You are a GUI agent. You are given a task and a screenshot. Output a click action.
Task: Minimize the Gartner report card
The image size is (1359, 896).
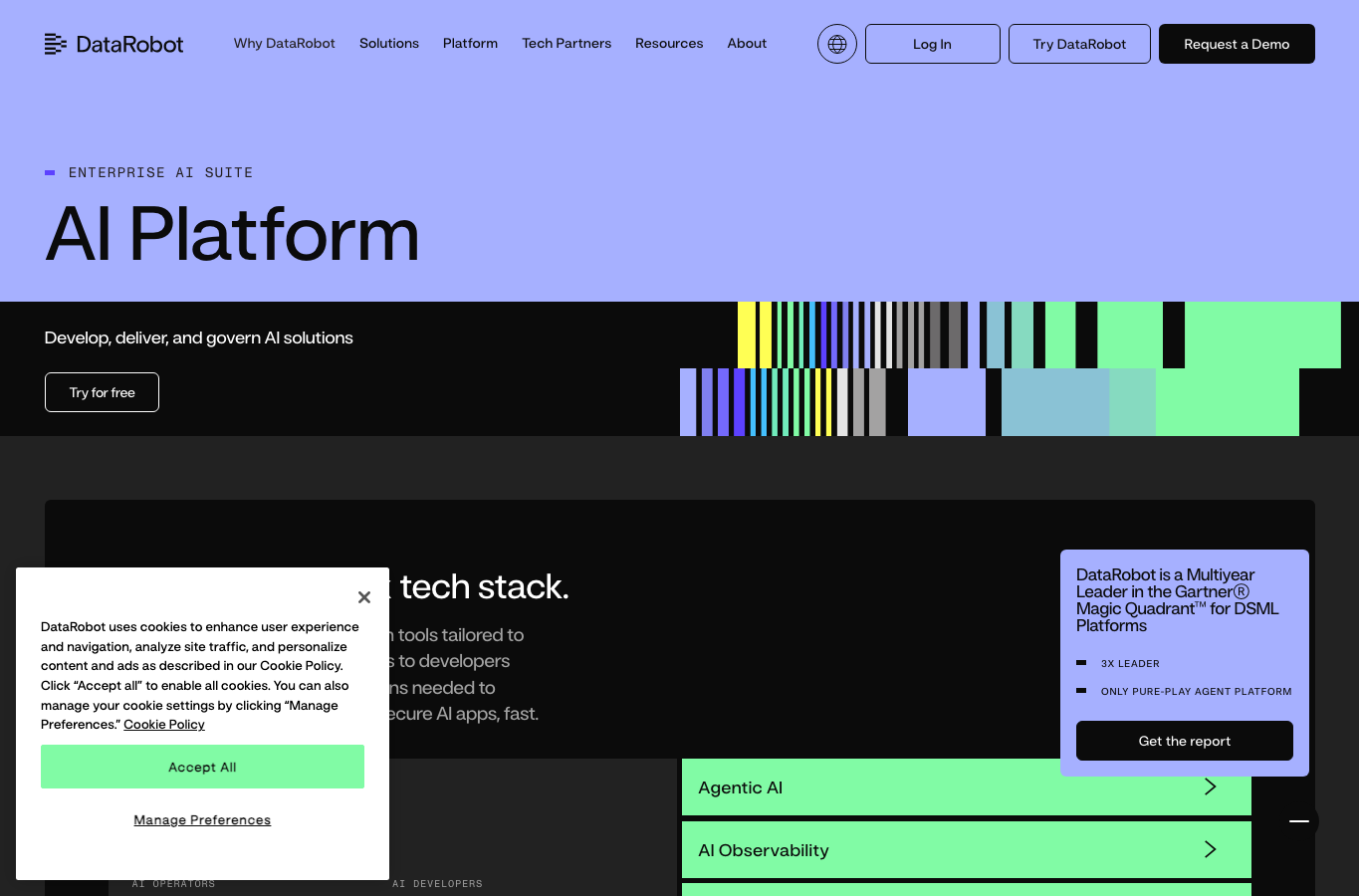click(x=1299, y=821)
